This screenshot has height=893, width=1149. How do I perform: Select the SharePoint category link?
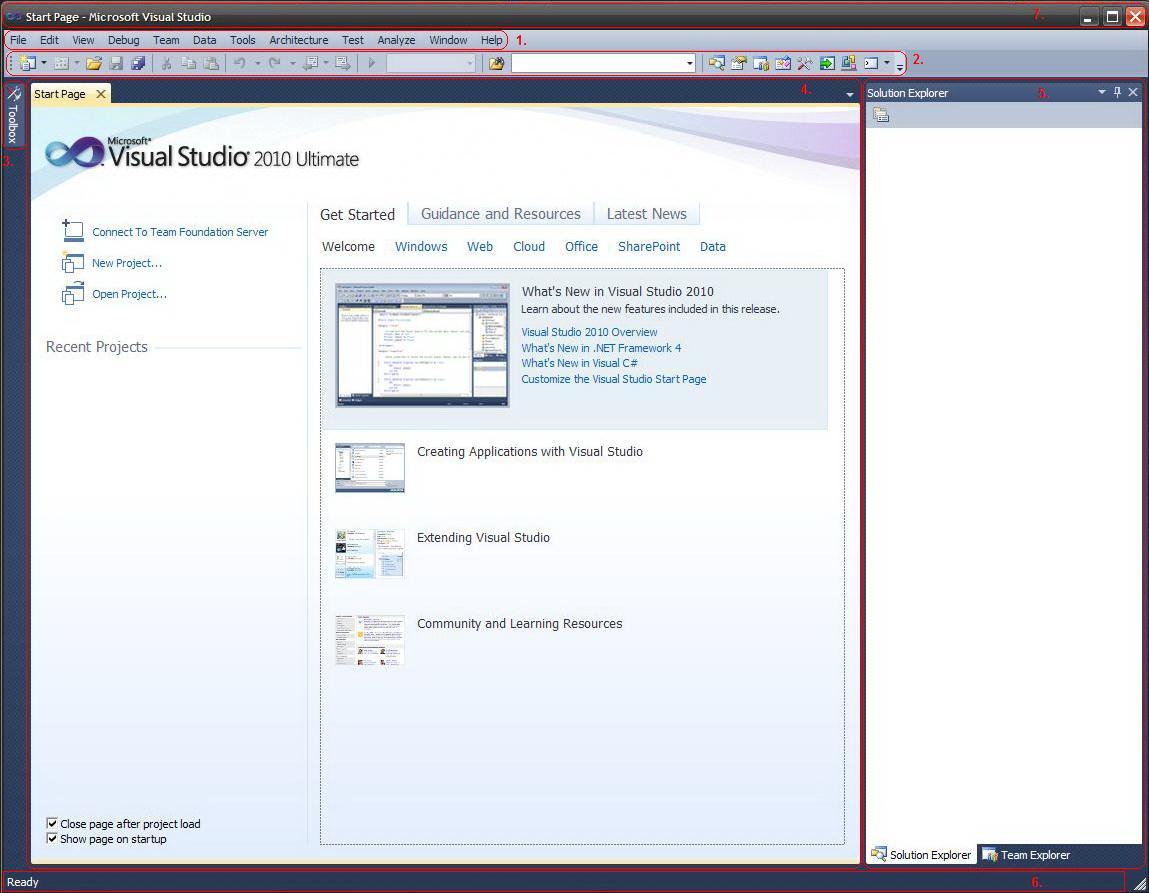pos(649,246)
